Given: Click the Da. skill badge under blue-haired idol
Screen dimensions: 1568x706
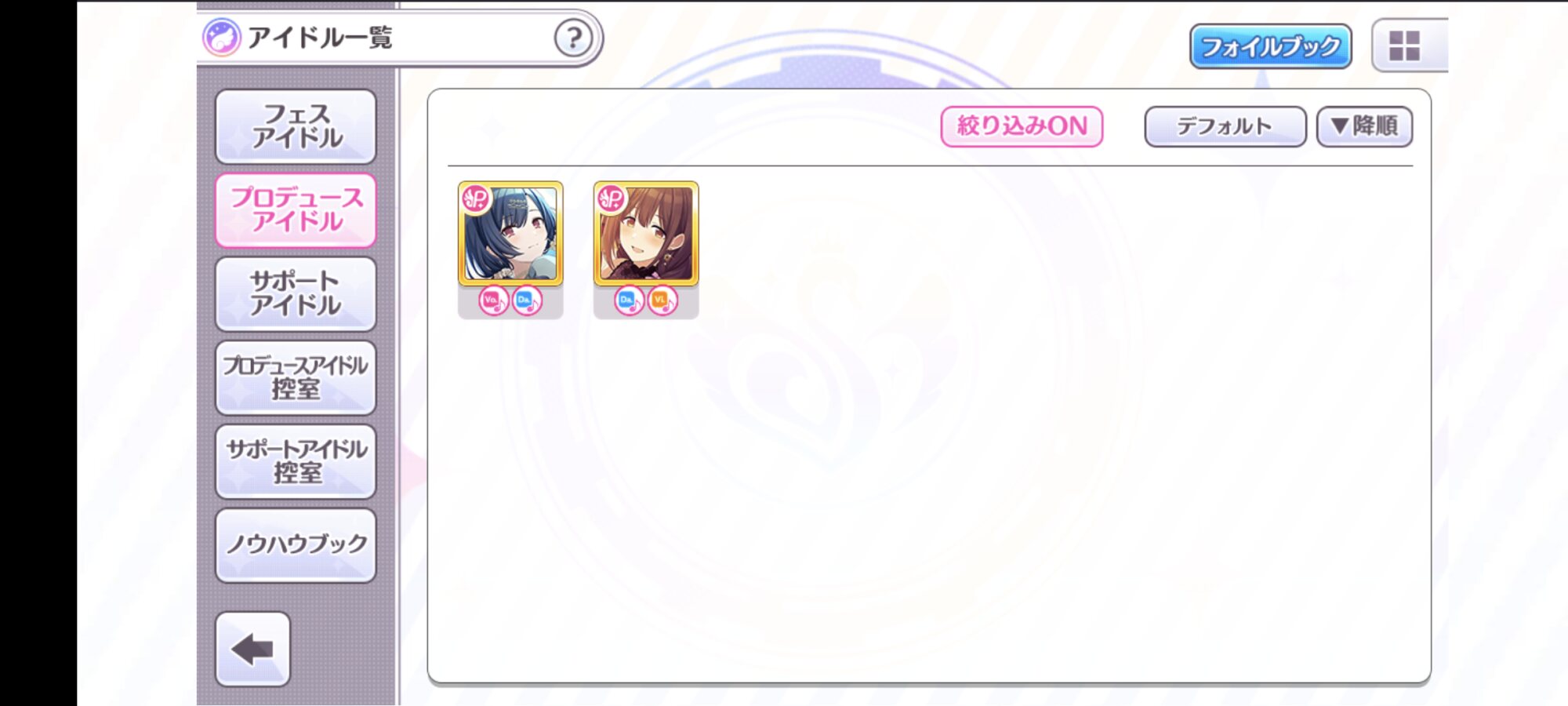Looking at the screenshot, I should click(527, 300).
